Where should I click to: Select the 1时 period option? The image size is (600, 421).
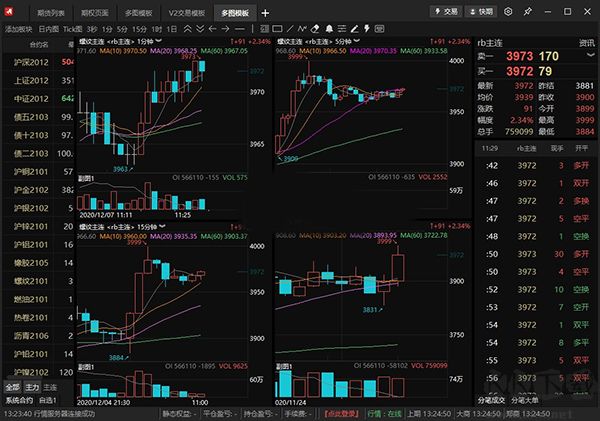tap(157, 29)
